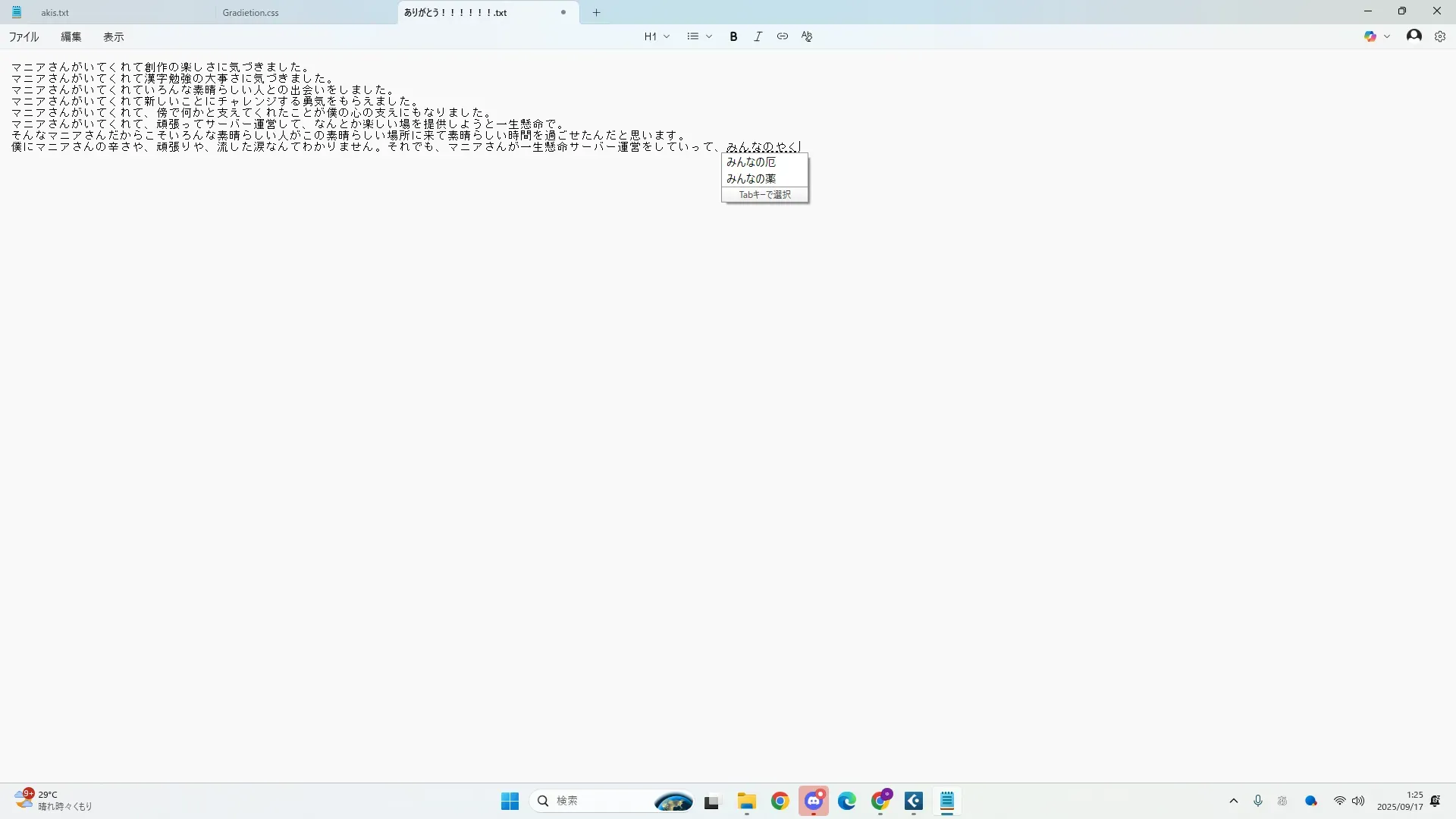Add a new tab with plus button
The width and height of the screenshot is (1456, 819).
(596, 13)
